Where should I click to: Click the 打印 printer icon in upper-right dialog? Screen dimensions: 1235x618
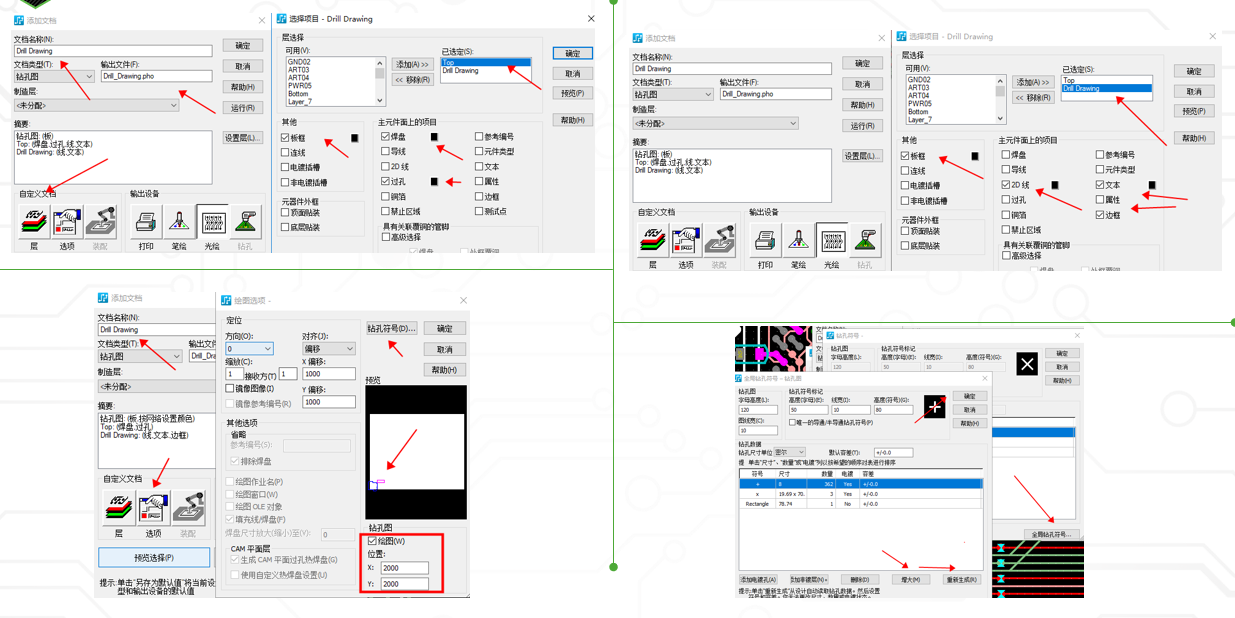765,239
